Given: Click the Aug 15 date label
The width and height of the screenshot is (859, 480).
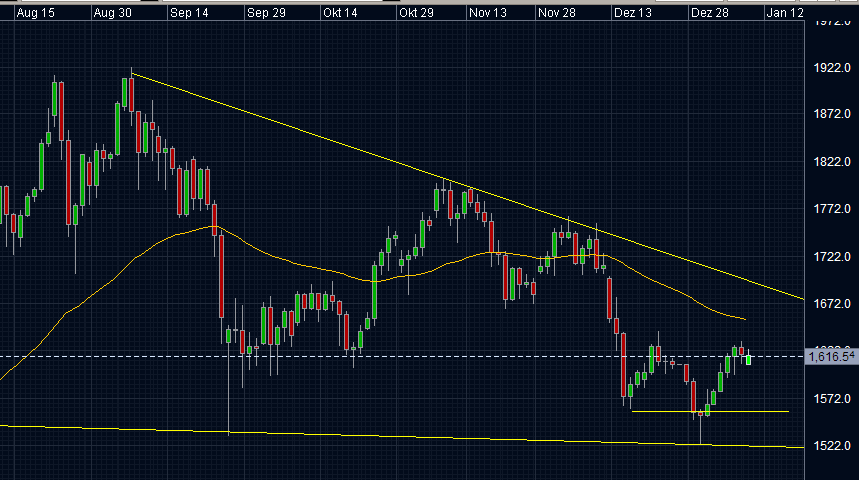Looking at the screenshot, I should [36, 13].
